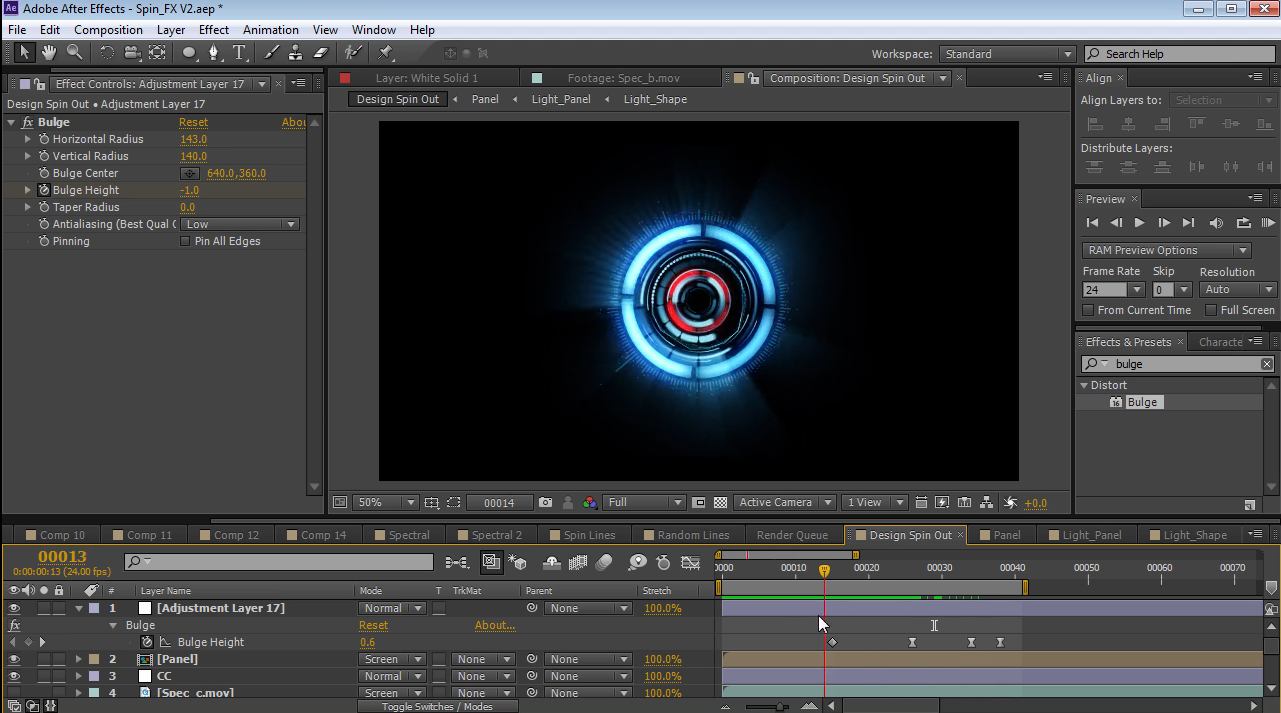Click Reset for the Bulge effect
The height and width of the screenshot is (713, 1281).
tap(193, 122)
